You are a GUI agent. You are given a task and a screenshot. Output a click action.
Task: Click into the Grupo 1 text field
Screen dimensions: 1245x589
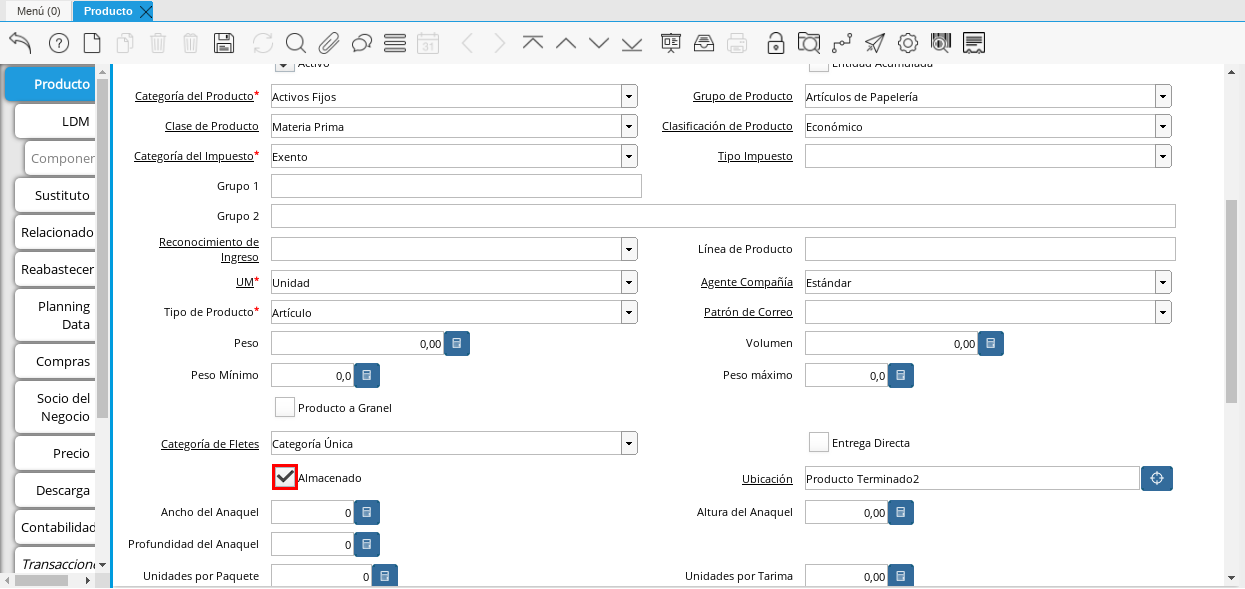click(456, 186)
